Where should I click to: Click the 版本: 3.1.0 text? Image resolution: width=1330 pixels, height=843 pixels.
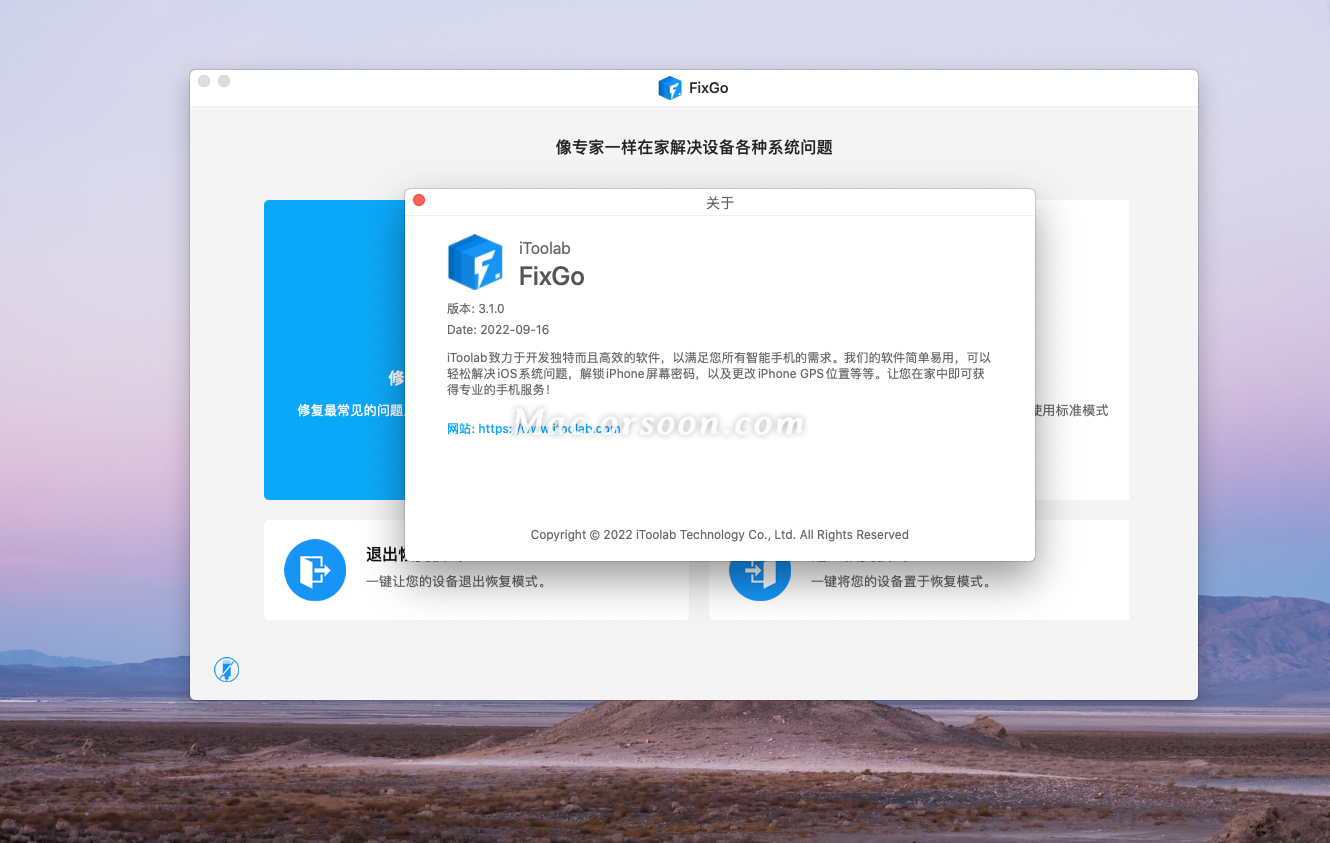[476, 309]
